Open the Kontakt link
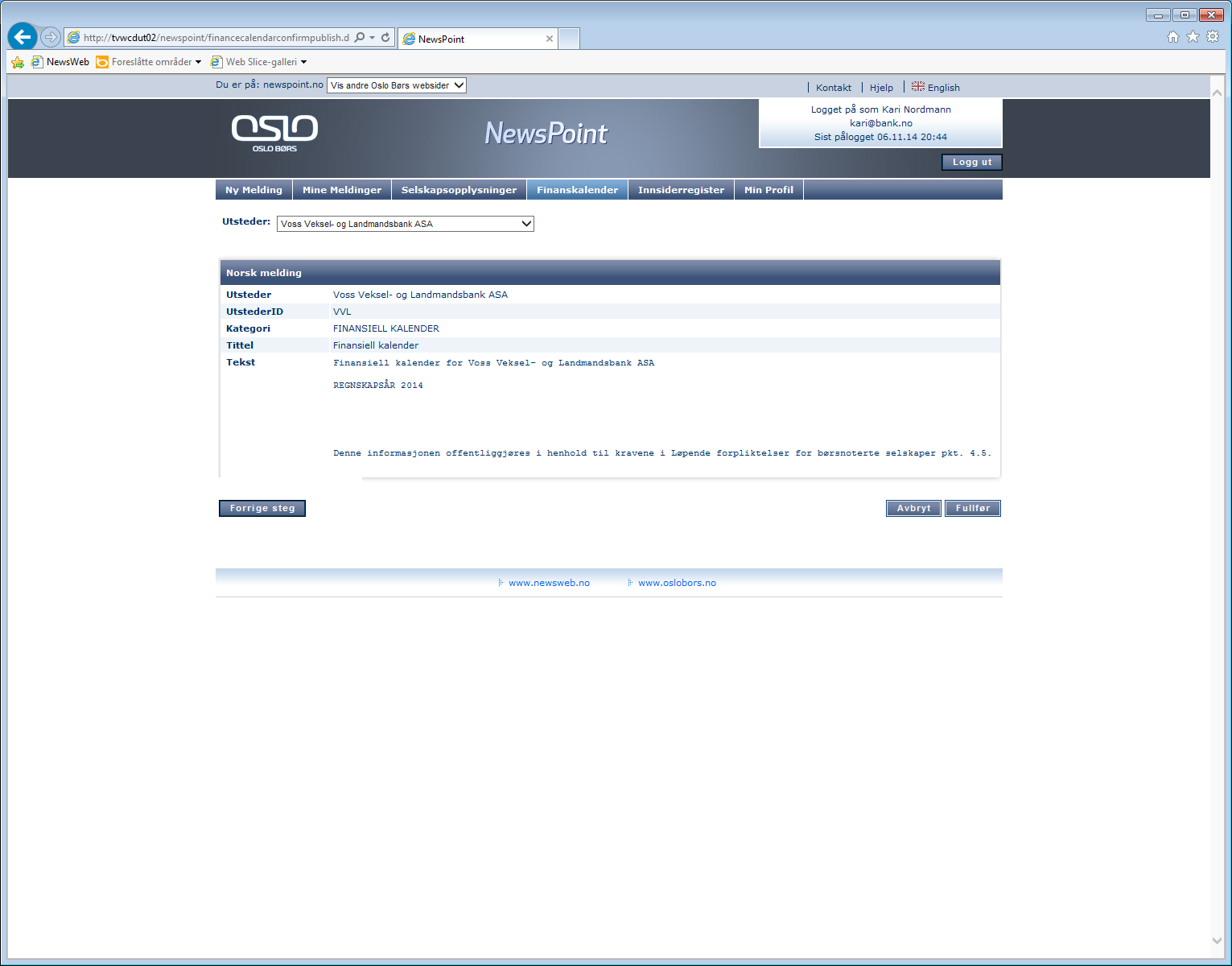The width and height of the screenshot is (1232, 966). click(834, 88)
